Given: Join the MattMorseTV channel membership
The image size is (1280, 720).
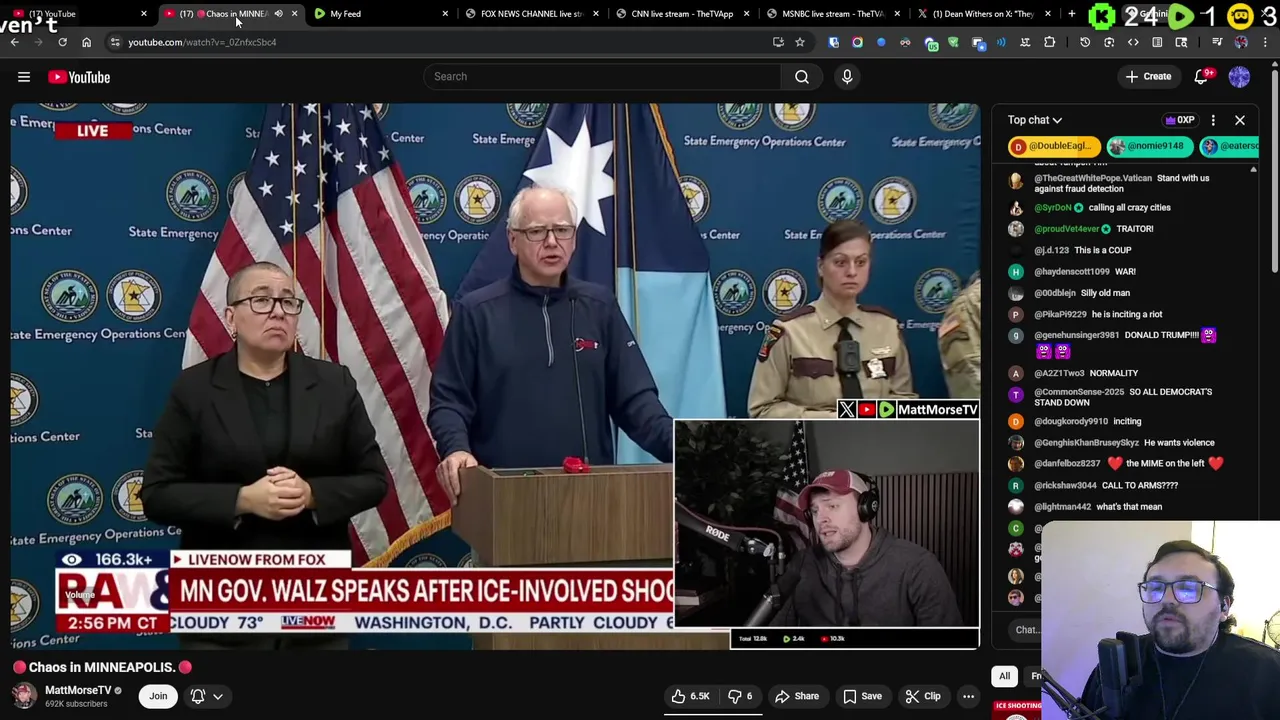Looking at the screenshot, I should pyautogui.click(x=158, y=696).
